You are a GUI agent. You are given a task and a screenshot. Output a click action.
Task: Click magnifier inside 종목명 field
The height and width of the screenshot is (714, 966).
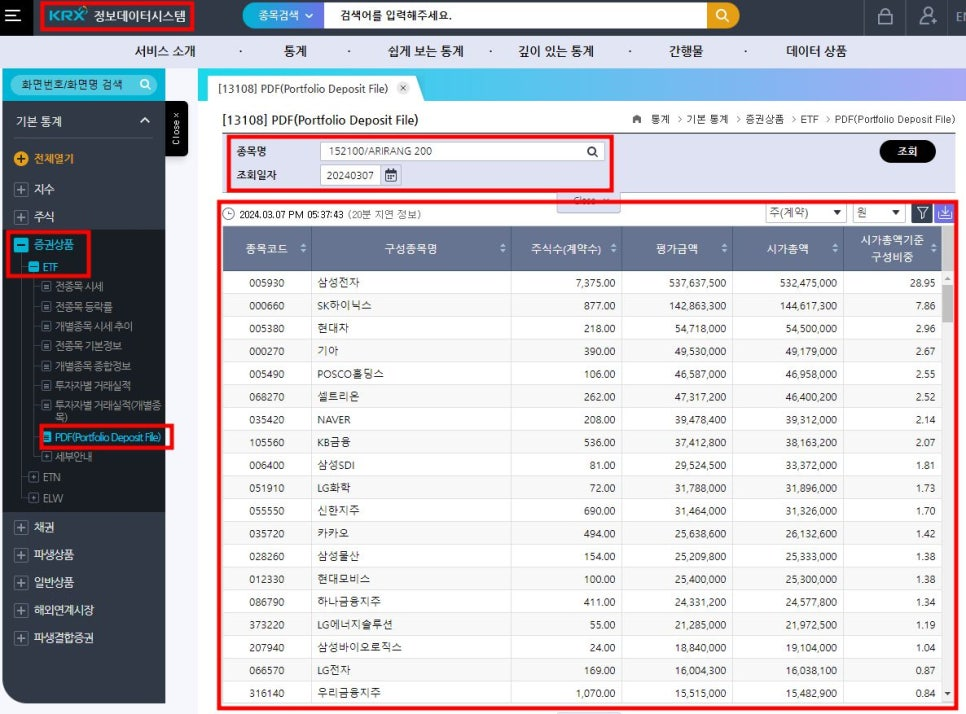[592, 152]
